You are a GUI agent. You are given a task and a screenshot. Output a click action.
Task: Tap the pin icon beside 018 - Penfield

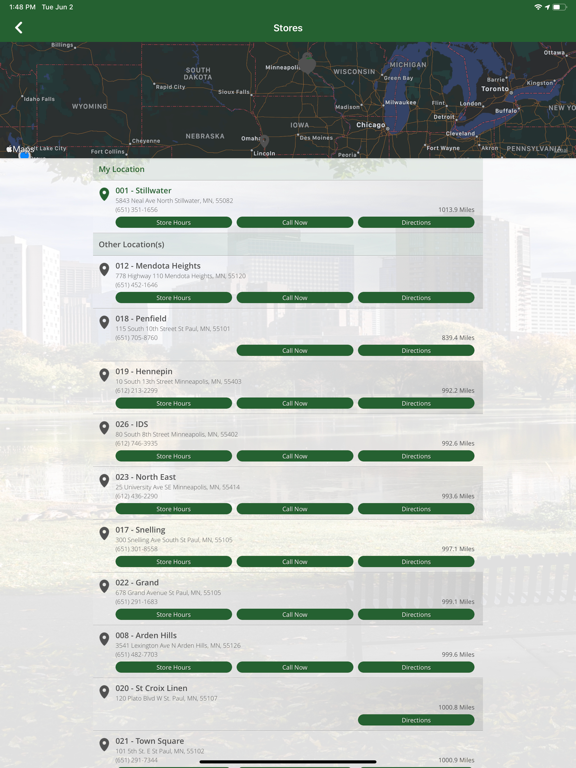[104, 322]
